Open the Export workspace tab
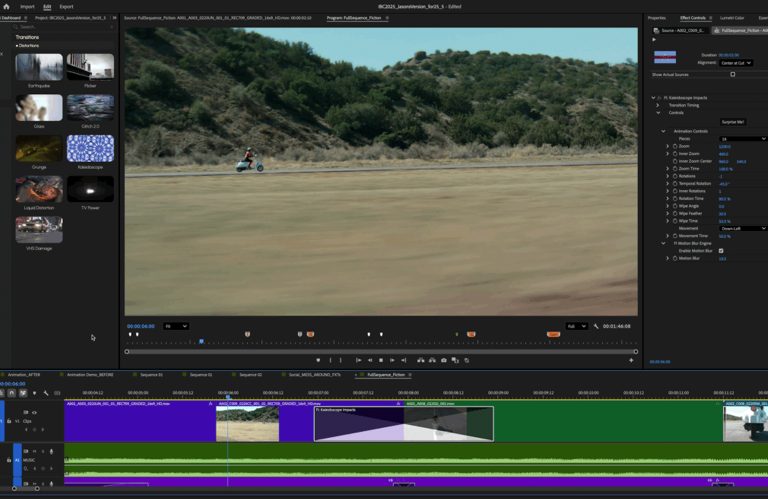Viewport: 768px width, 499px height. pyautogui.click(x=67, y=7)
